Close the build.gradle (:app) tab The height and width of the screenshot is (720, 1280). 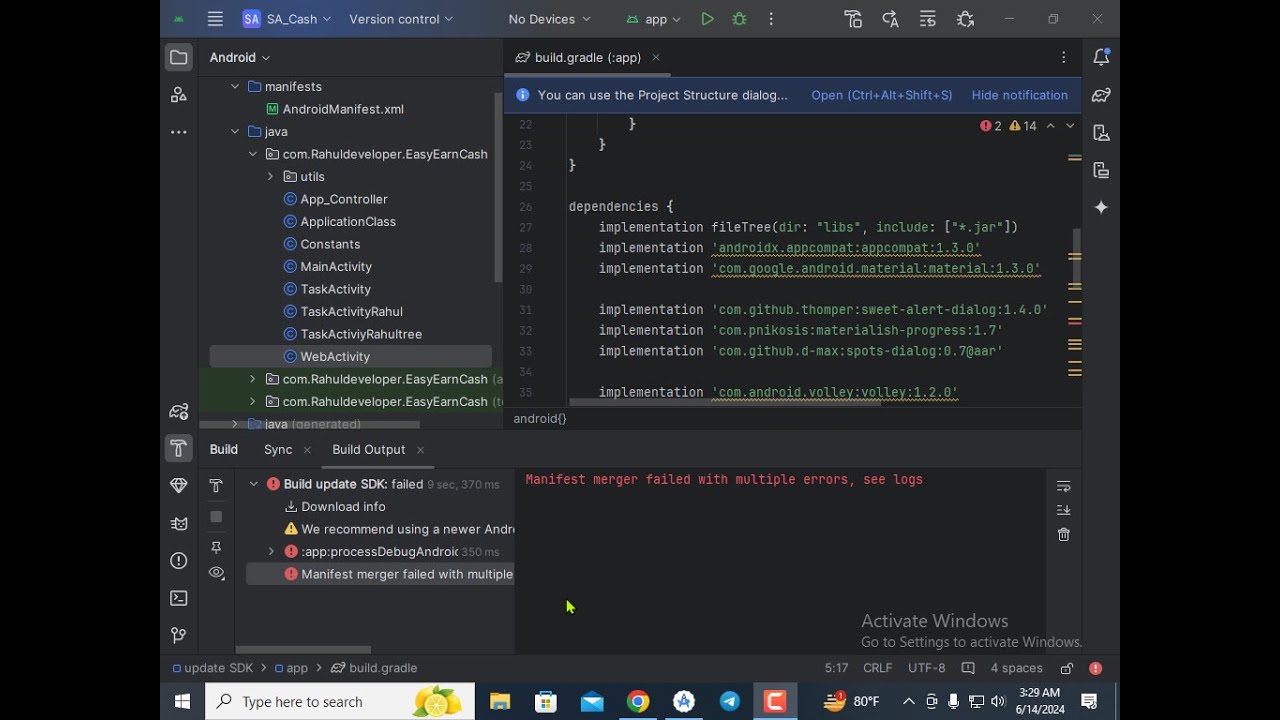[656, 58]
